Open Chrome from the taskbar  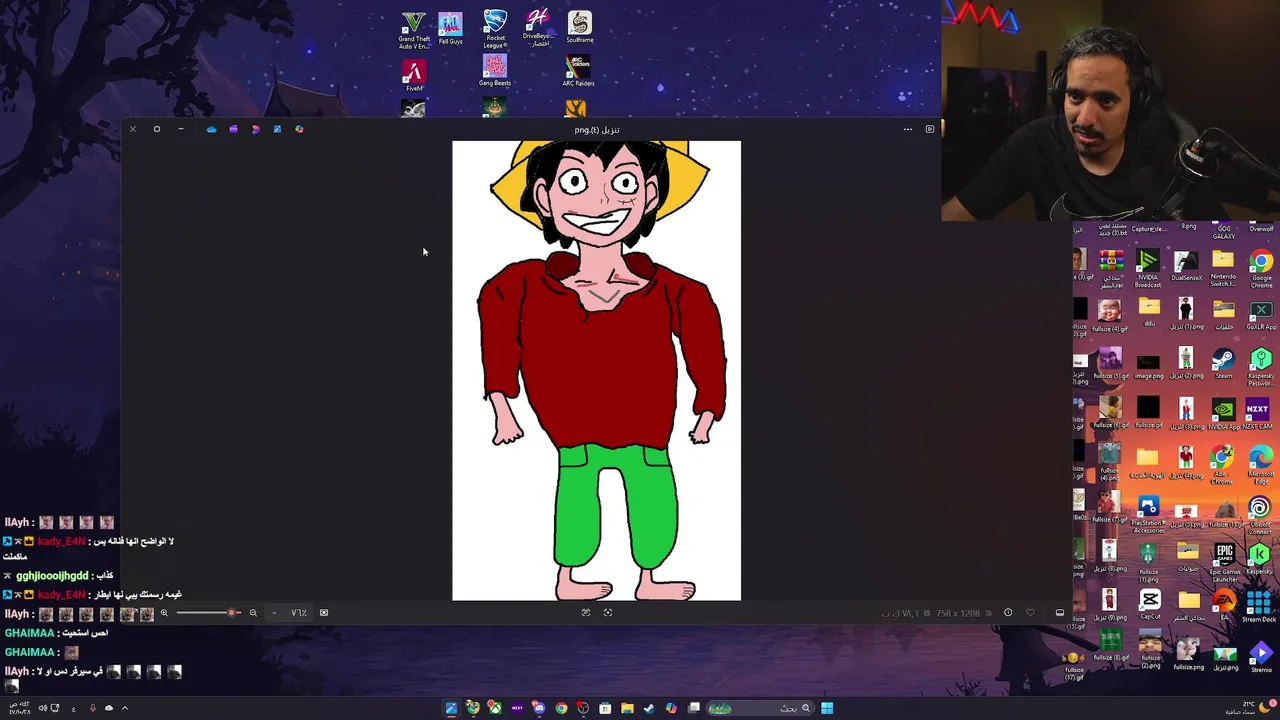pos(561,708)
